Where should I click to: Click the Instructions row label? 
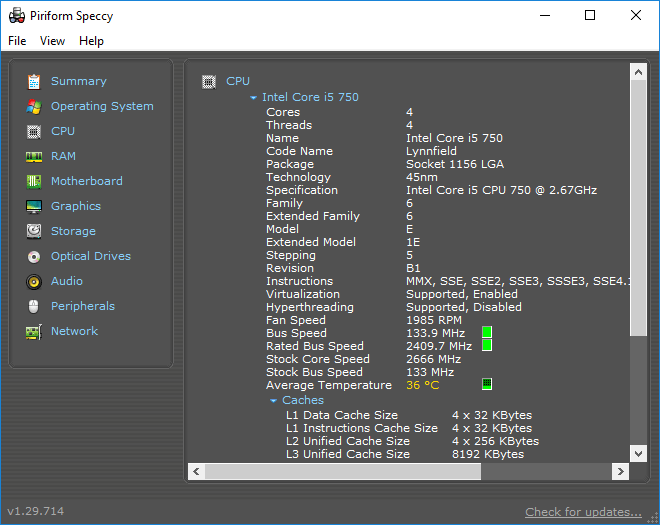[299, 281]
